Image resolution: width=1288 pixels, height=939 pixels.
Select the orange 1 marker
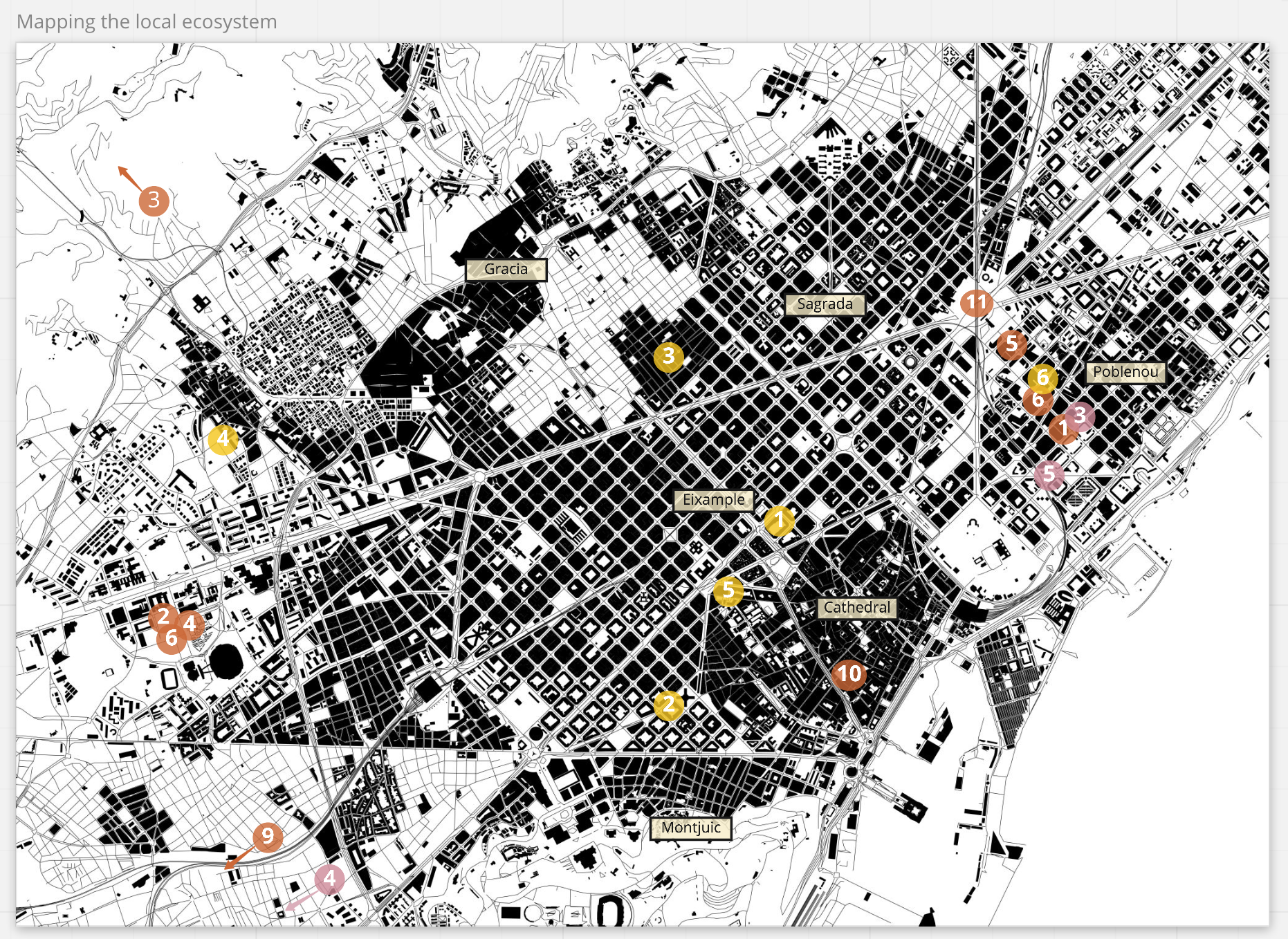[x=1062, y=430]
